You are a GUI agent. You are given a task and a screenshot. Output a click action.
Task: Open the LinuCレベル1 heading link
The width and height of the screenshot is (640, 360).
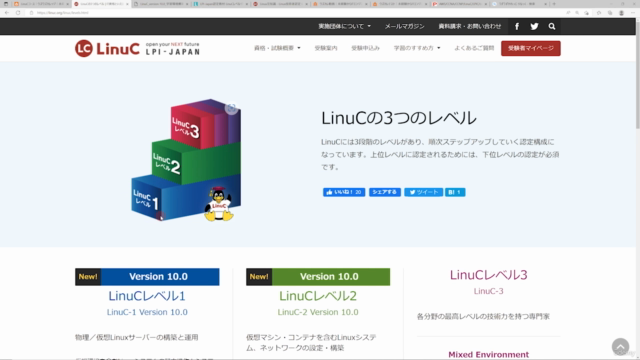[147, 296]
